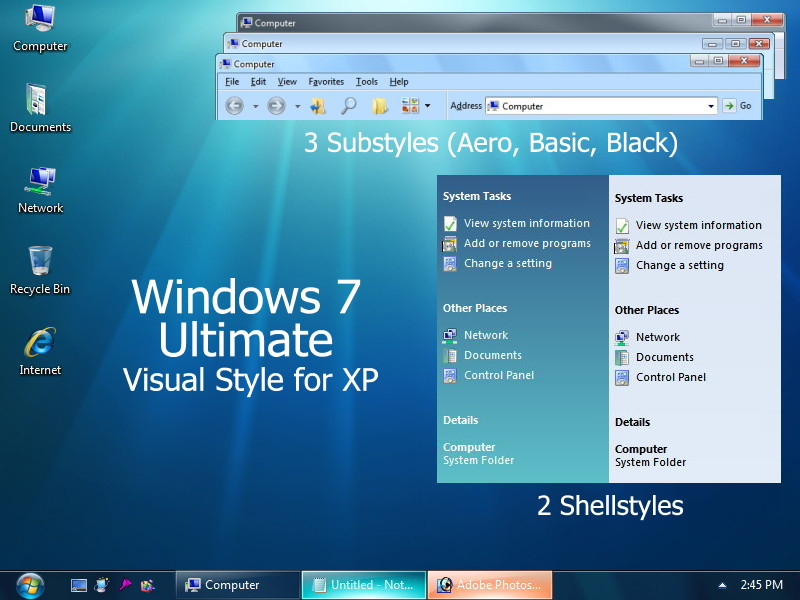The width and height of the screenshot is (800, 600).
Task: Click the second quick launch icon
Action: [102, 585]
